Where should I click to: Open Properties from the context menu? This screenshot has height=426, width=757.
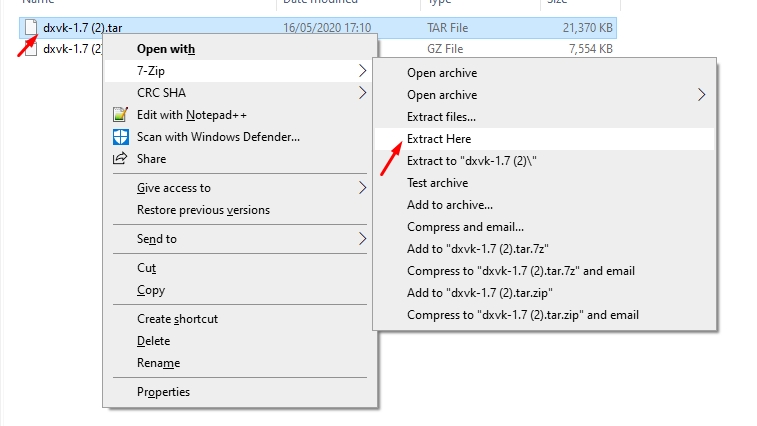point(163,392)
